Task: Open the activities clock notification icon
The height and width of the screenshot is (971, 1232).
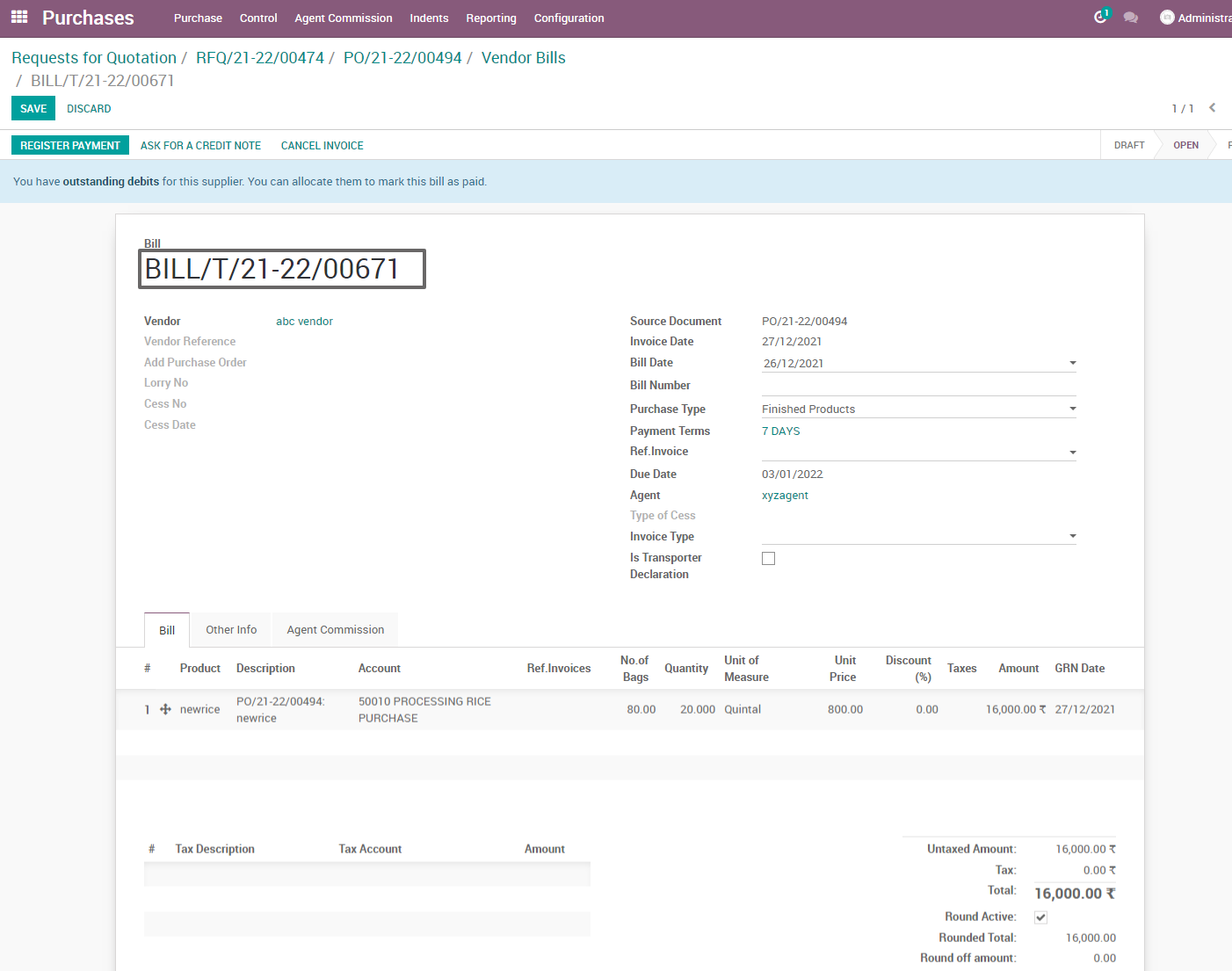Action: [x=1100, y=17]
